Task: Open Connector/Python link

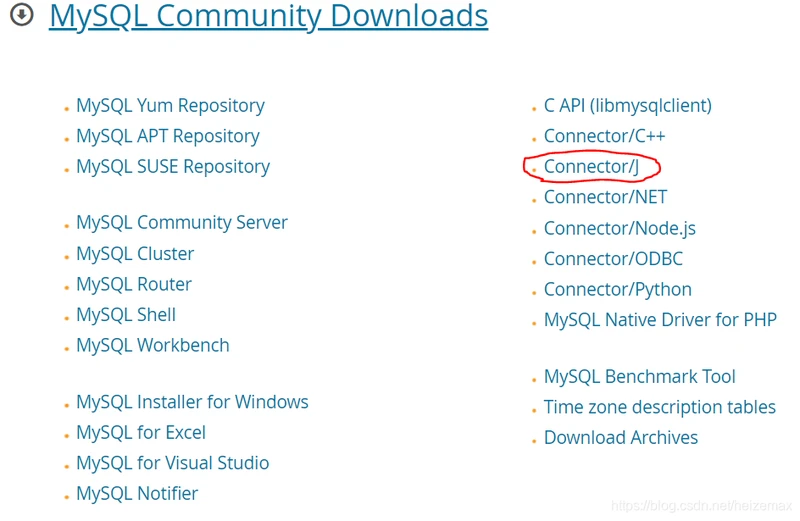Action: (618, 290)
